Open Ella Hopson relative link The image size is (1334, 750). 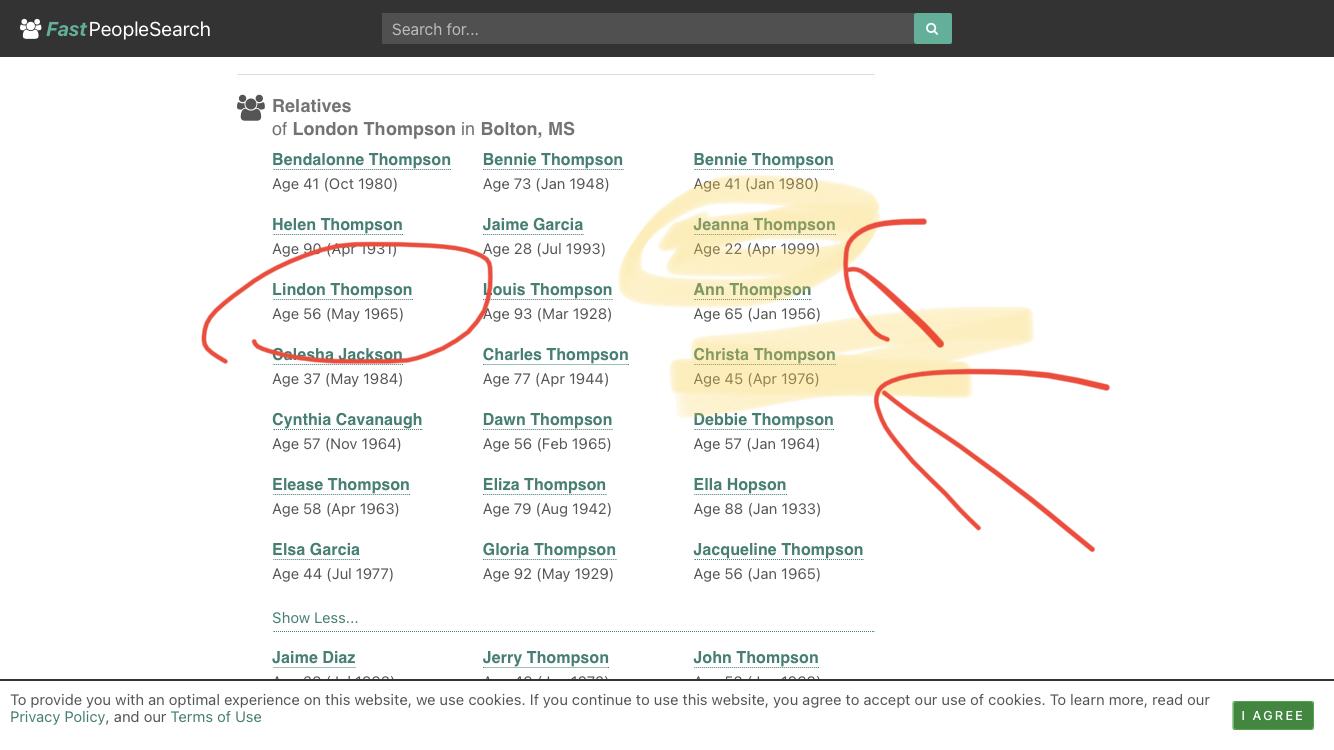(x=740, y=485)
